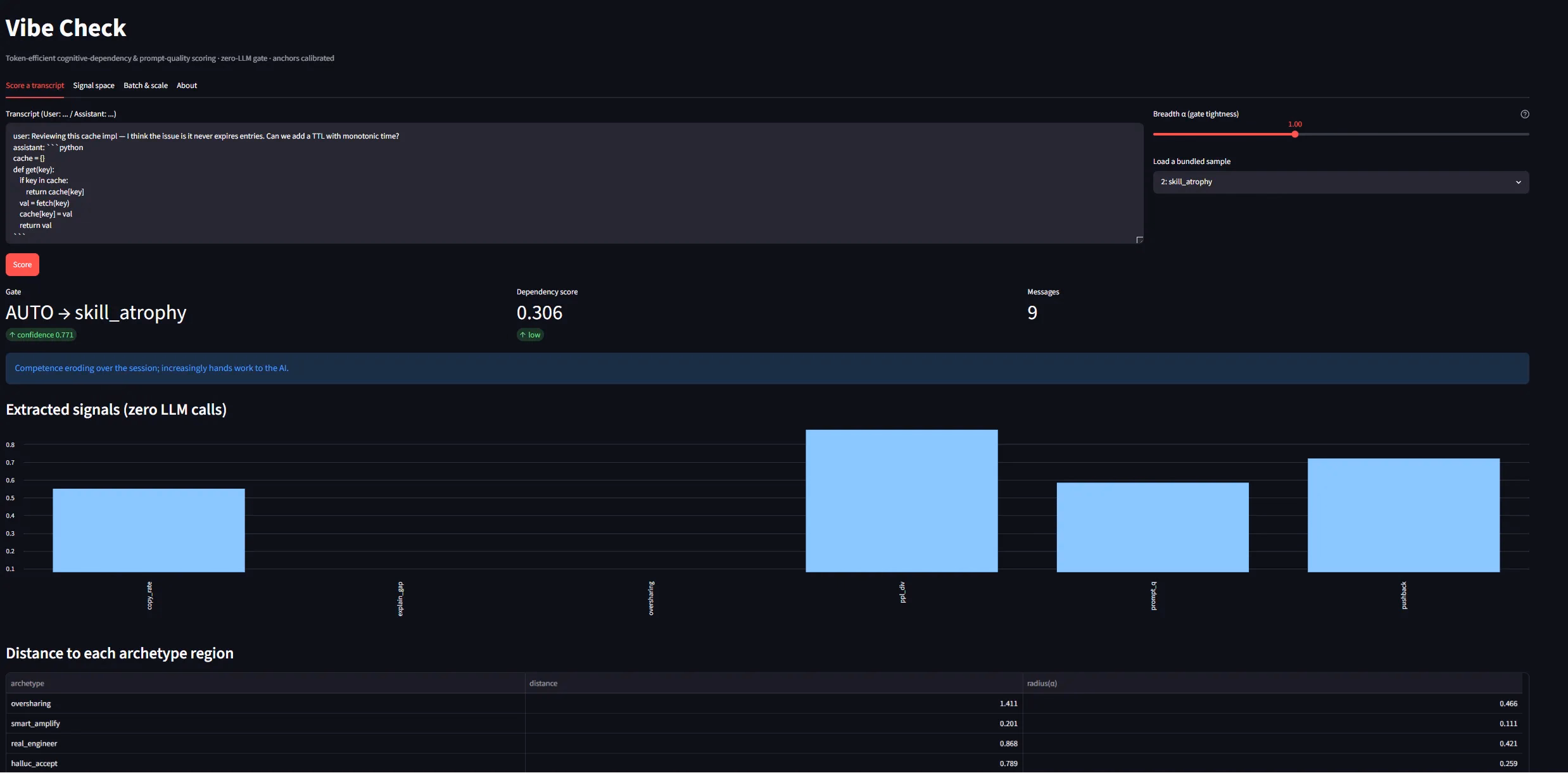Switch to the Signal space tab
Image resolution: width=1568 pixels, height=773 pixels.
click(94, 85)
